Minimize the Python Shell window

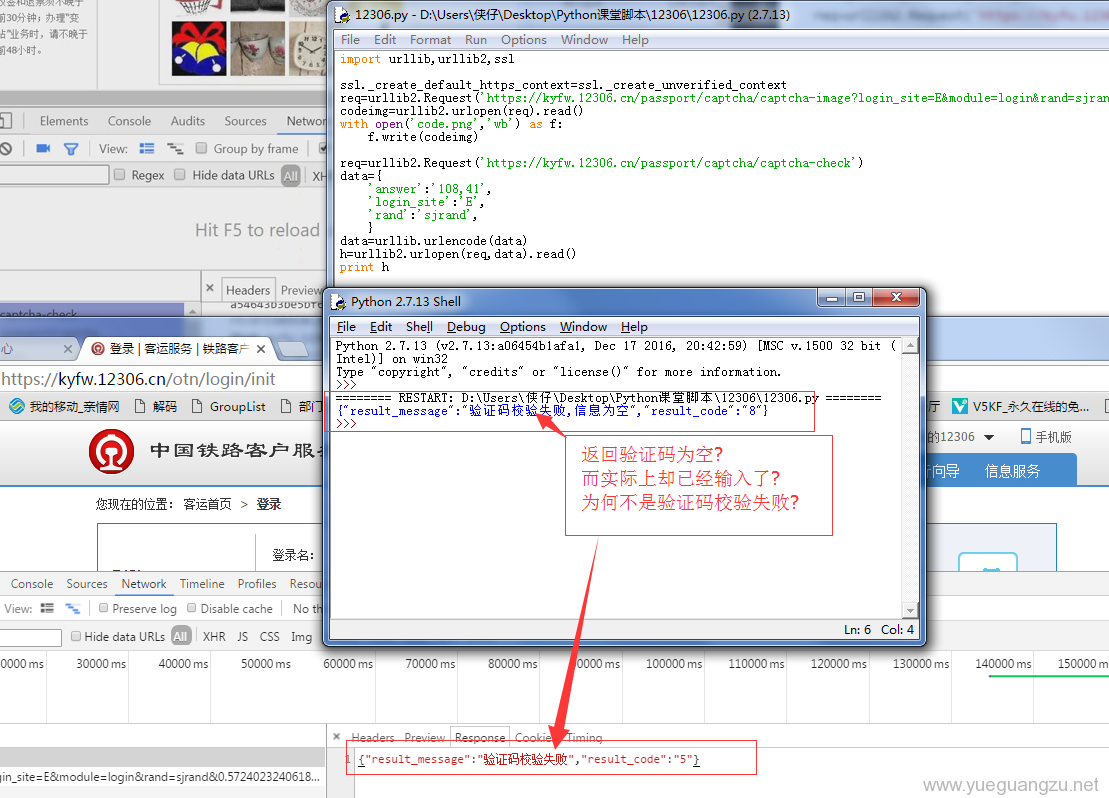(x=832, y=297)
